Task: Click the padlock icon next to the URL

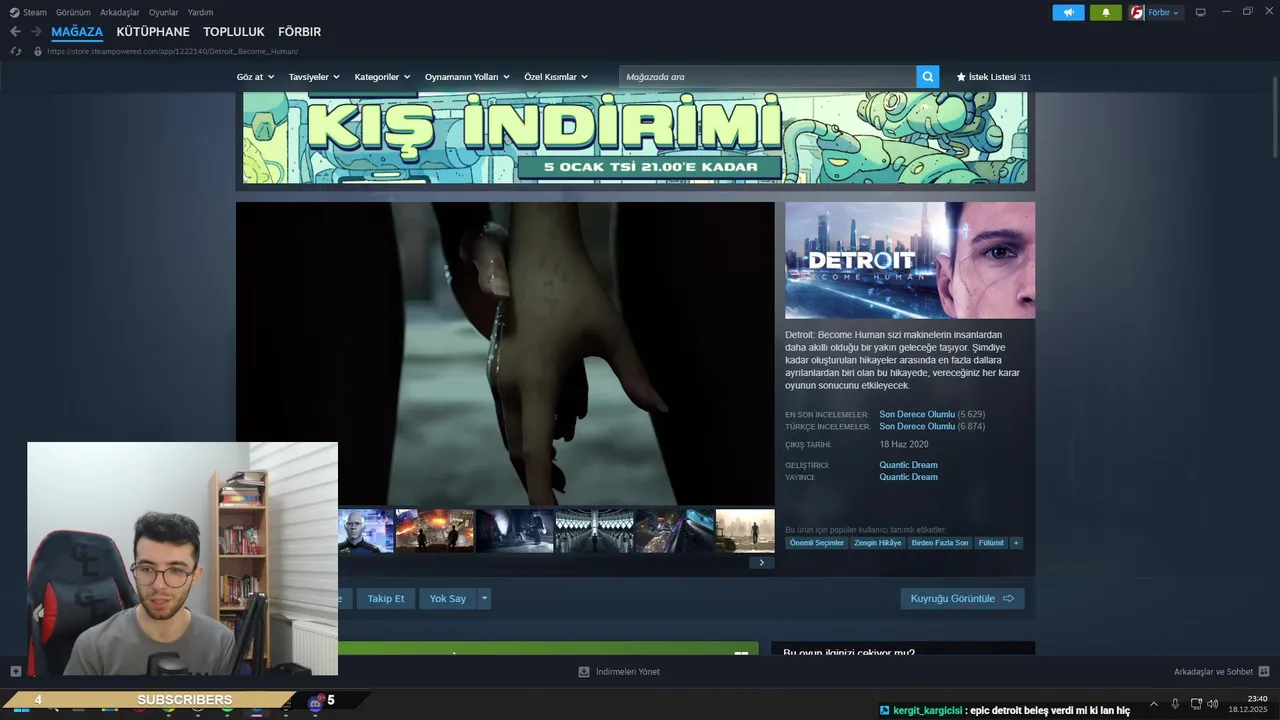Action: click(x=38, y=51)
